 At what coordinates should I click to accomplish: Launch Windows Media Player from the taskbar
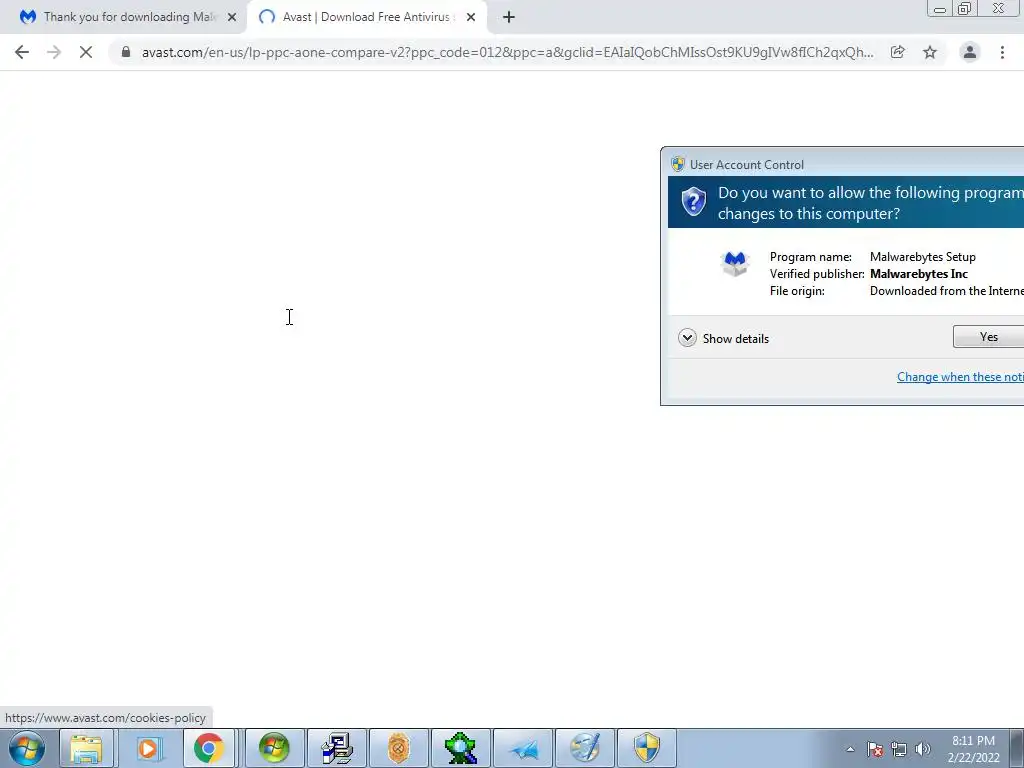[x=148, y=748]
